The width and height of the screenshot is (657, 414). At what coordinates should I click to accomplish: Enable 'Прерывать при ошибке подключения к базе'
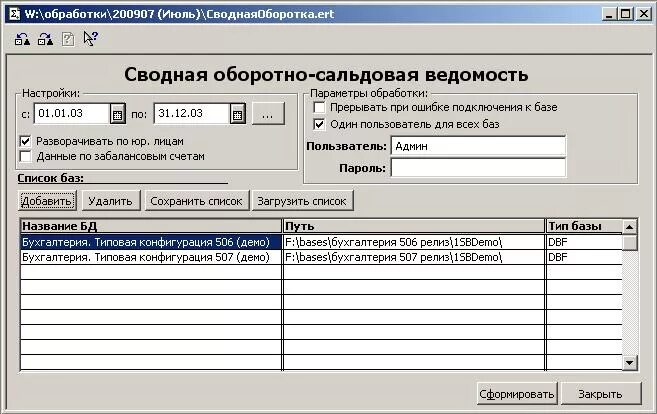(319, 107)
